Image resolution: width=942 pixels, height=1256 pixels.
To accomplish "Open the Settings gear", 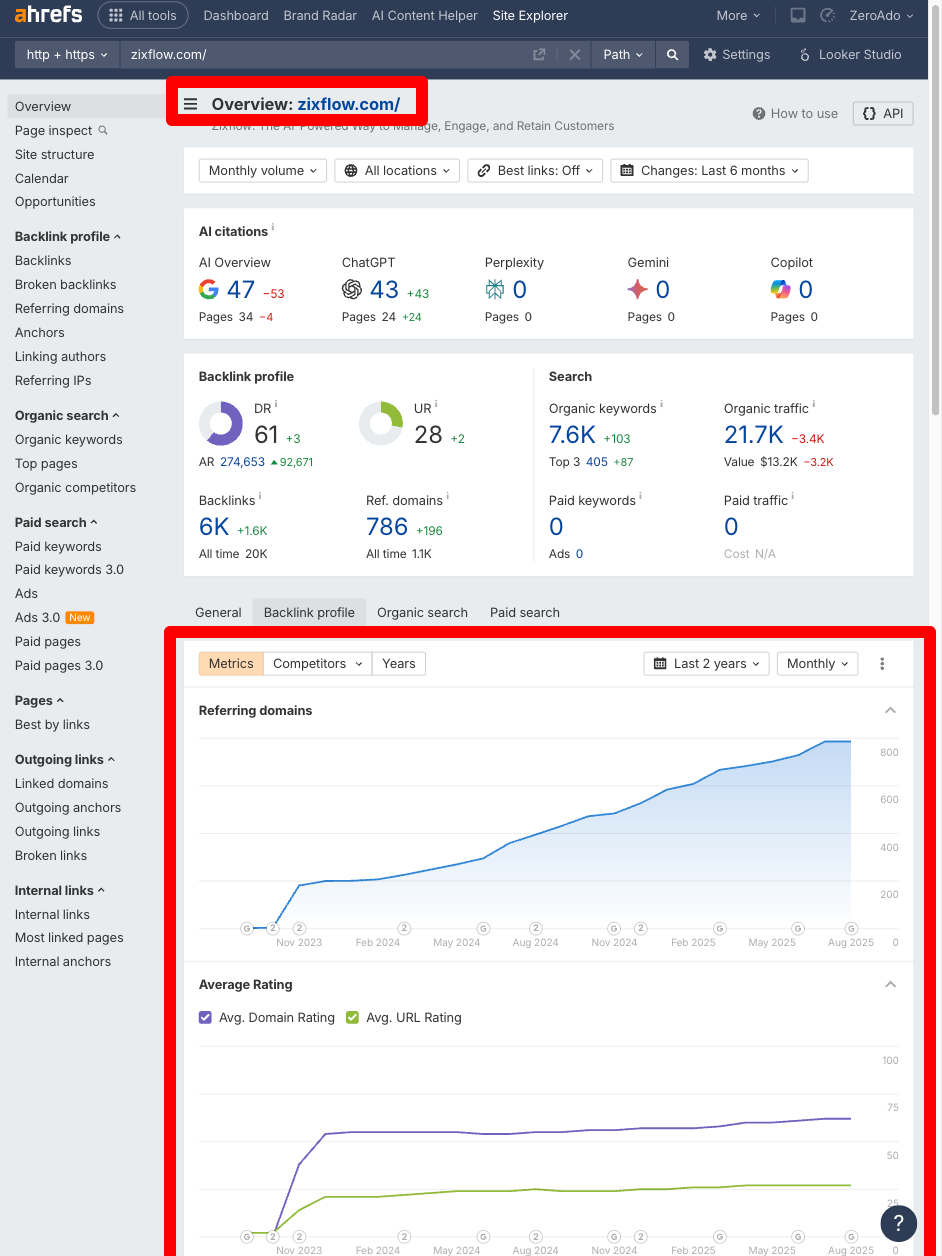I will pos(710,54).
